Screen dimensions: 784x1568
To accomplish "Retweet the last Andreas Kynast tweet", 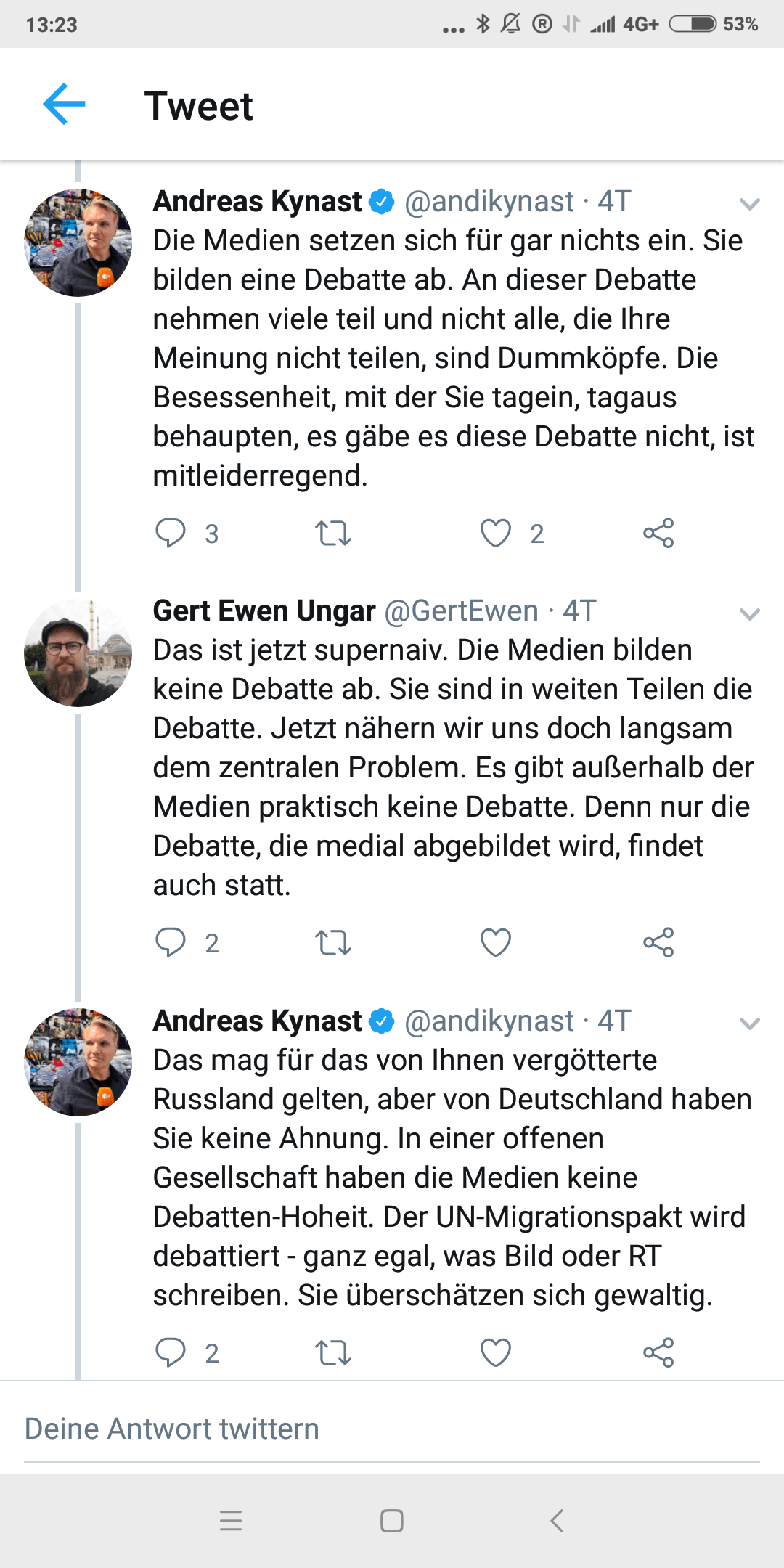I will [333, 1353].
